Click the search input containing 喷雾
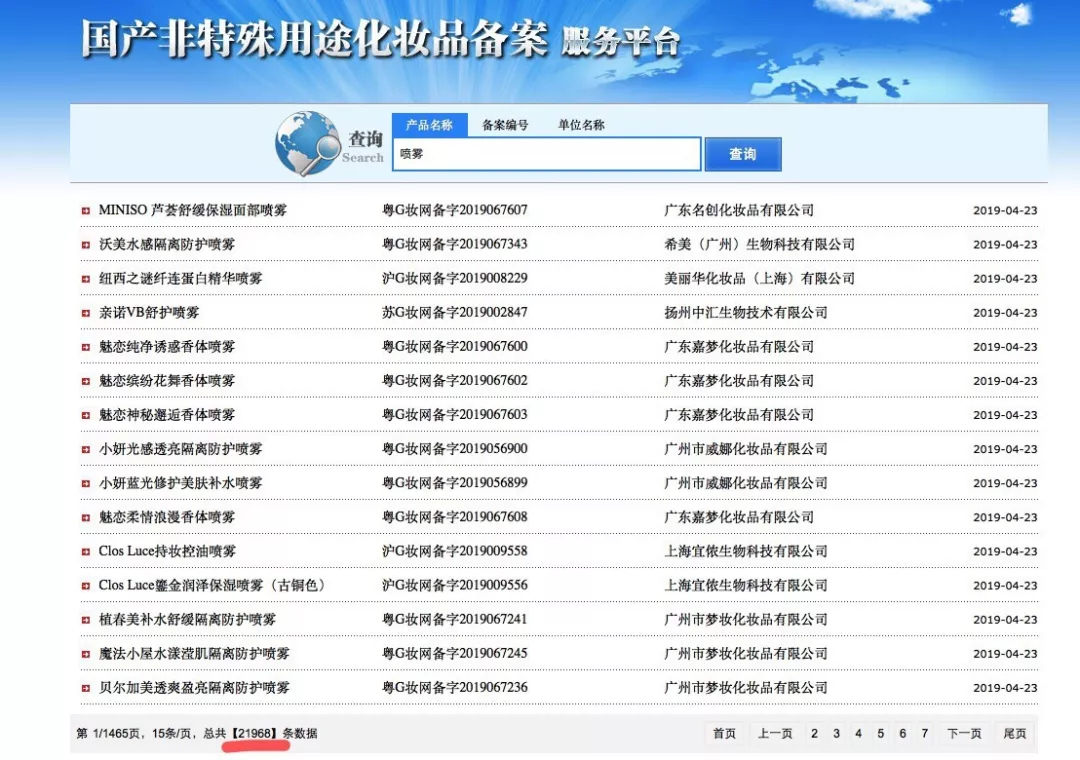Screen dimensions: 1080x760 tap(547, 154)
